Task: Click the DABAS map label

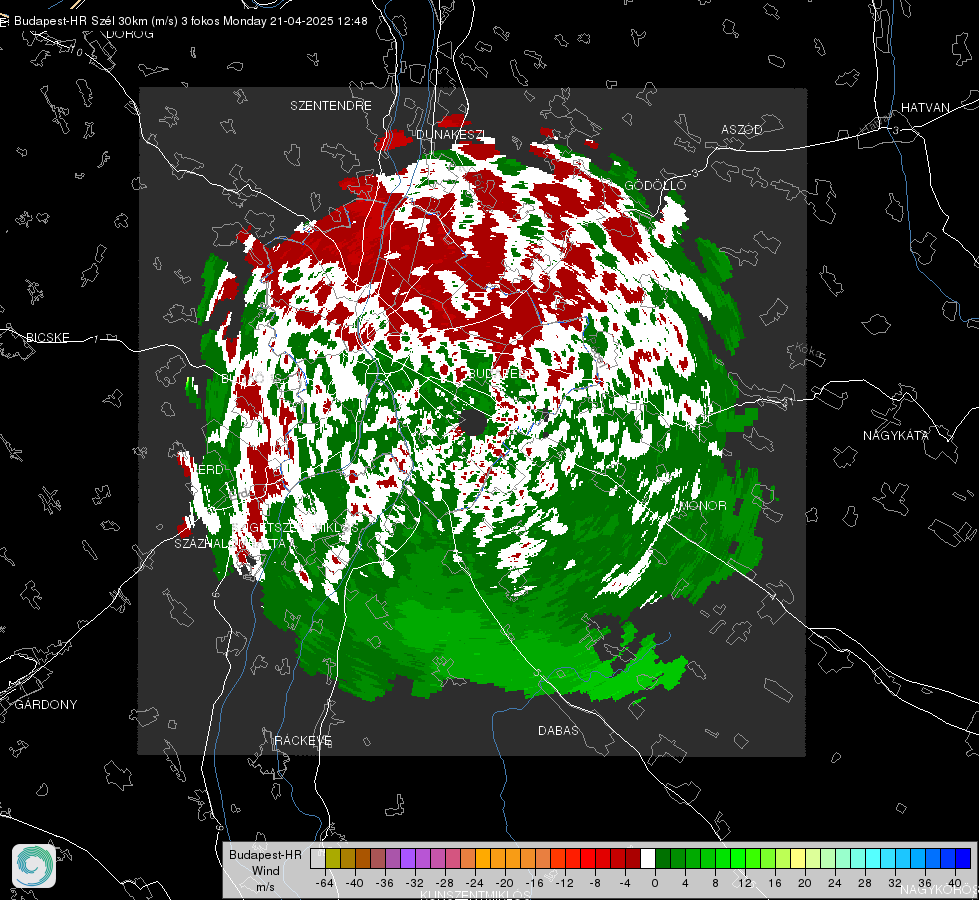Action: tap(558, 731)
